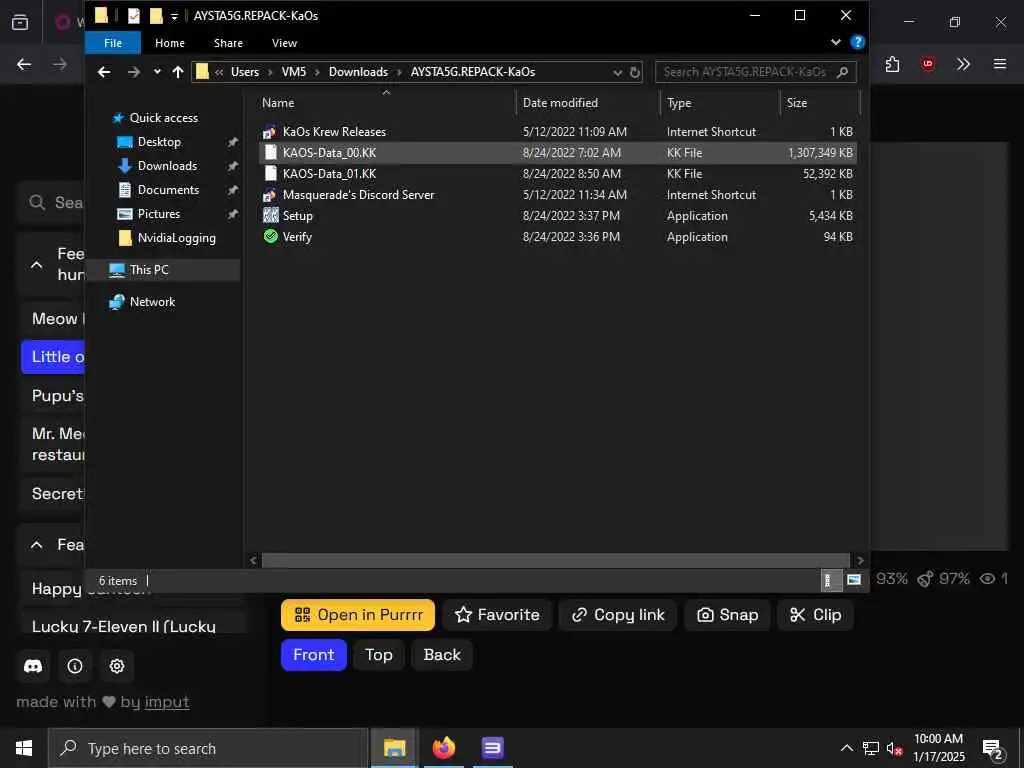This screenshot has height=768, width=1024.
Task: Click Open in Purrrr button
Action: pos(358,615)
